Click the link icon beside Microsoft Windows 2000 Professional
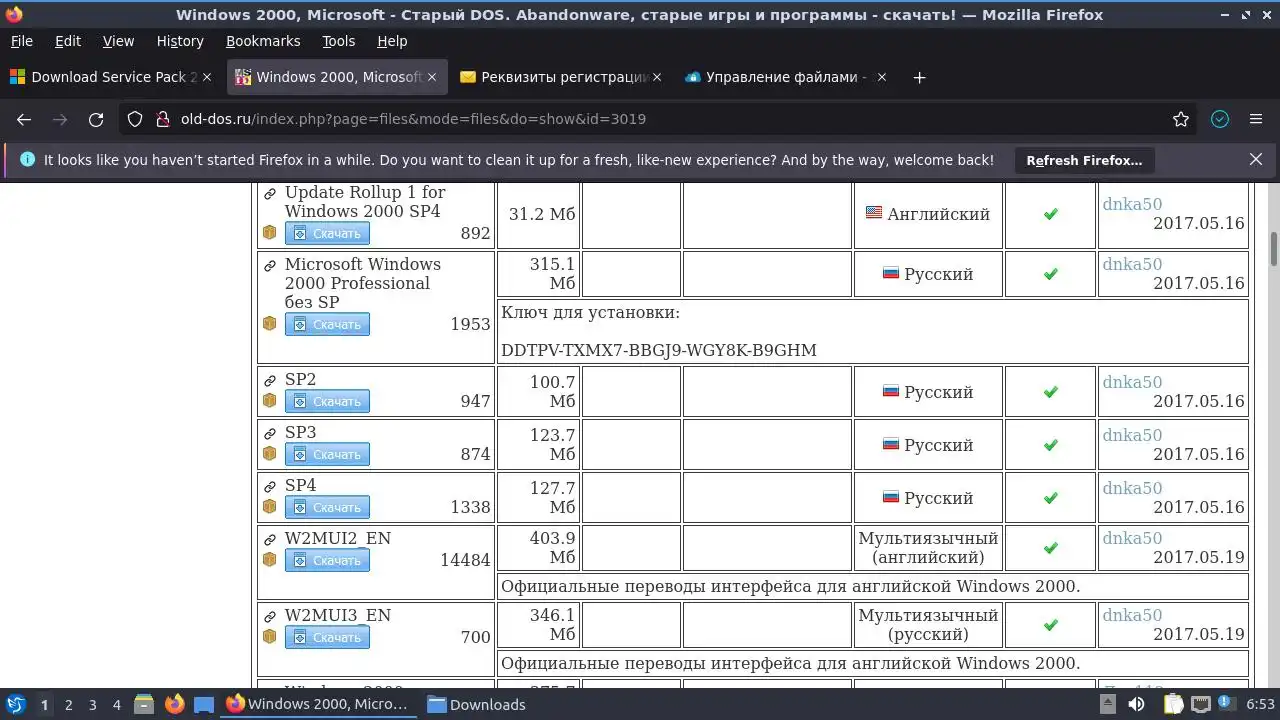This screenshot has width=1280, height=720. (269, 266)
